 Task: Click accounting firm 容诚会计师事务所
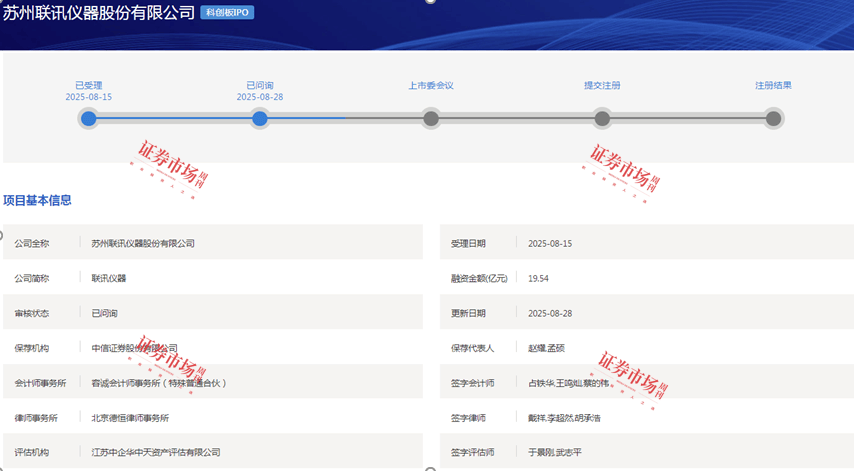point(160,383)
